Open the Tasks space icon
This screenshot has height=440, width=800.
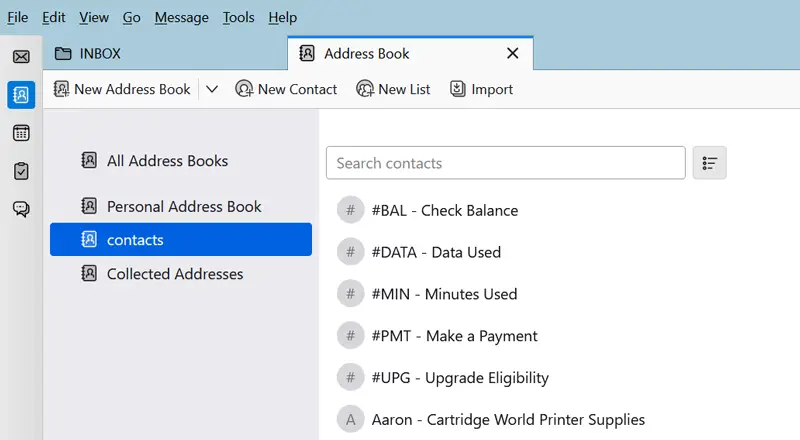21,171
